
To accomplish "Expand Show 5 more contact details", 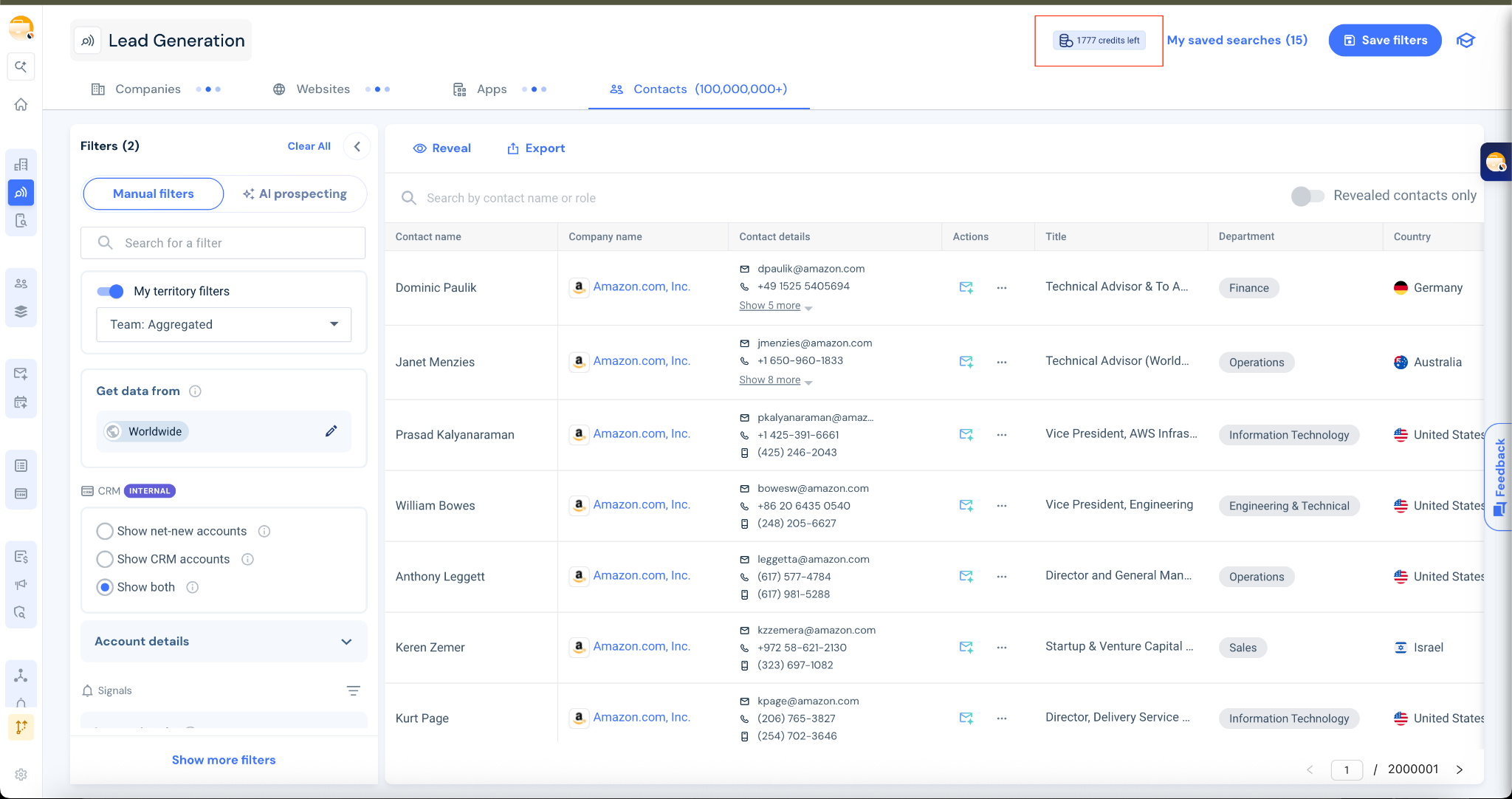I will [x=775, y=306].
